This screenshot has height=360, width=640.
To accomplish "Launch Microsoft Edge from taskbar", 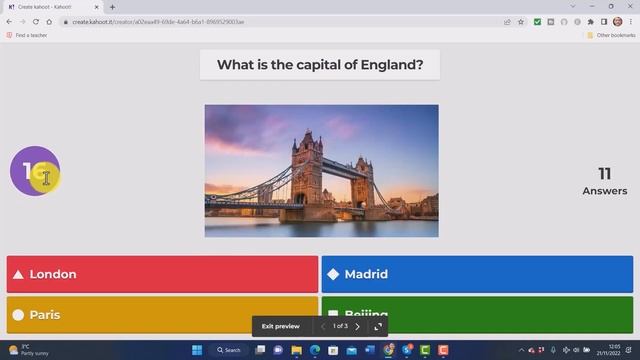I will [x=315, y=350].
